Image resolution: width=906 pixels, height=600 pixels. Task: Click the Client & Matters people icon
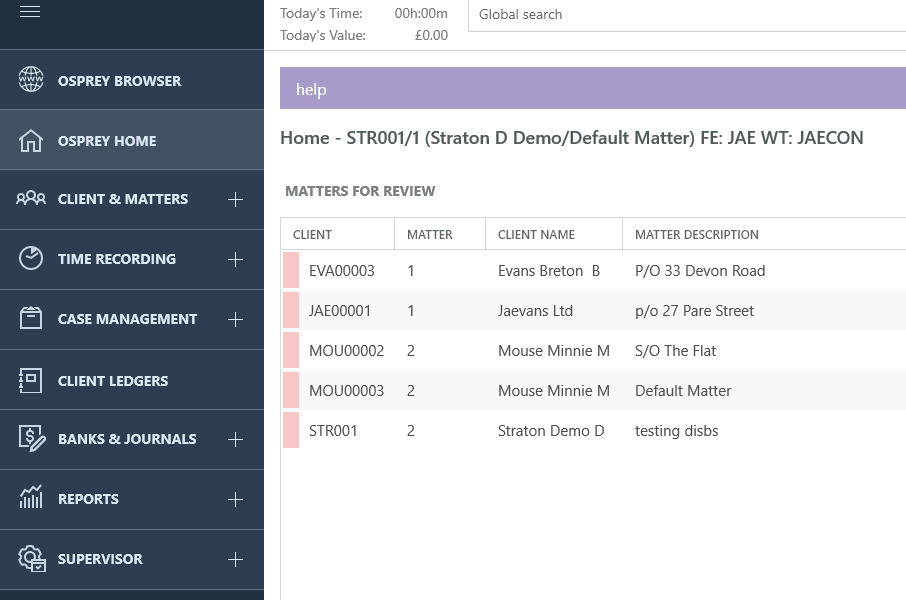tap(31, 198)
